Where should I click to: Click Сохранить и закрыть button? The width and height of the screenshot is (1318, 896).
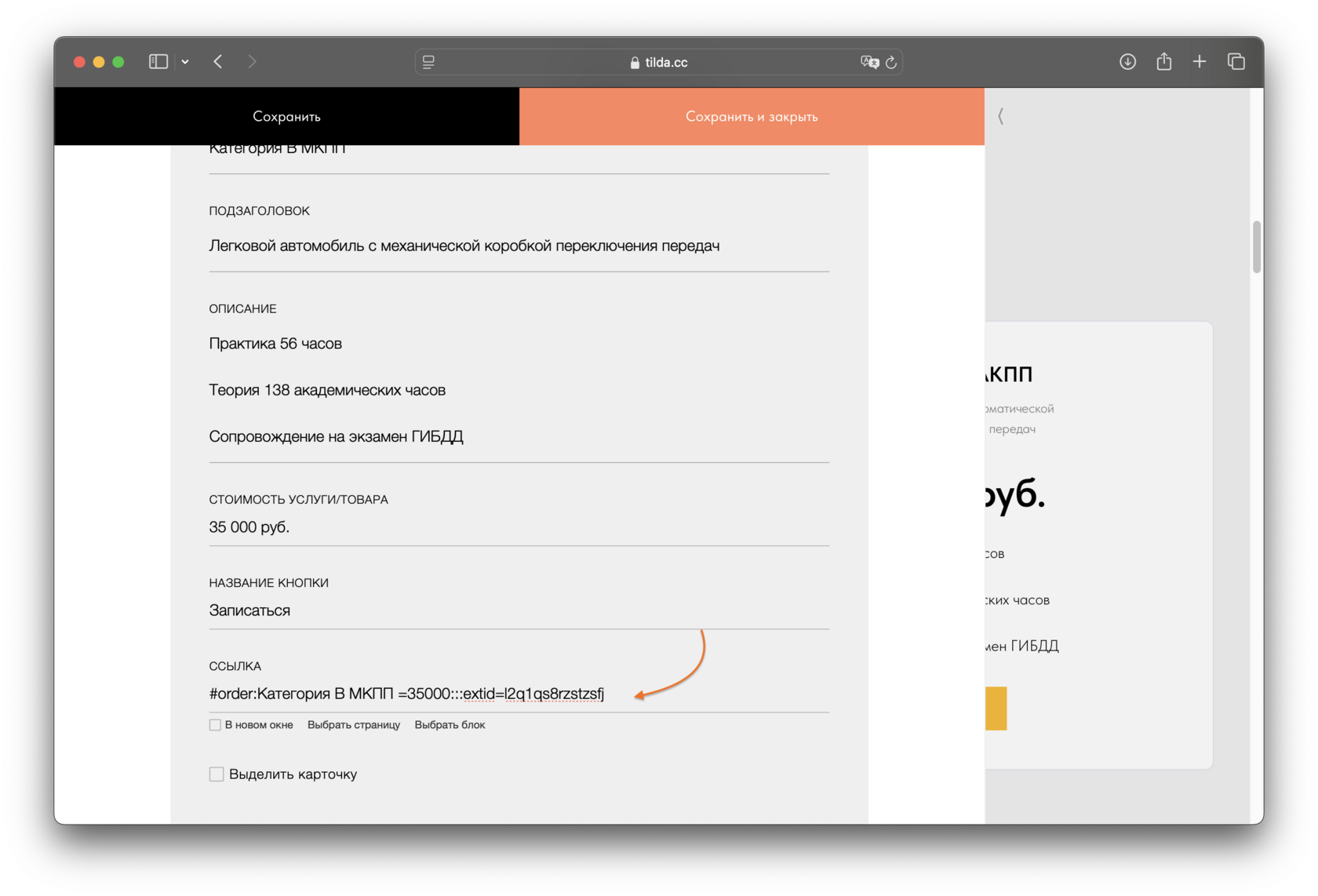(x=752, y=116)
